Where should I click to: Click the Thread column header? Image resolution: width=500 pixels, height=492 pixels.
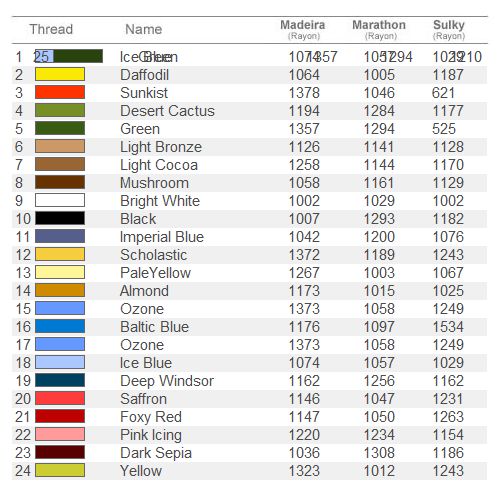tap(51, 29)
